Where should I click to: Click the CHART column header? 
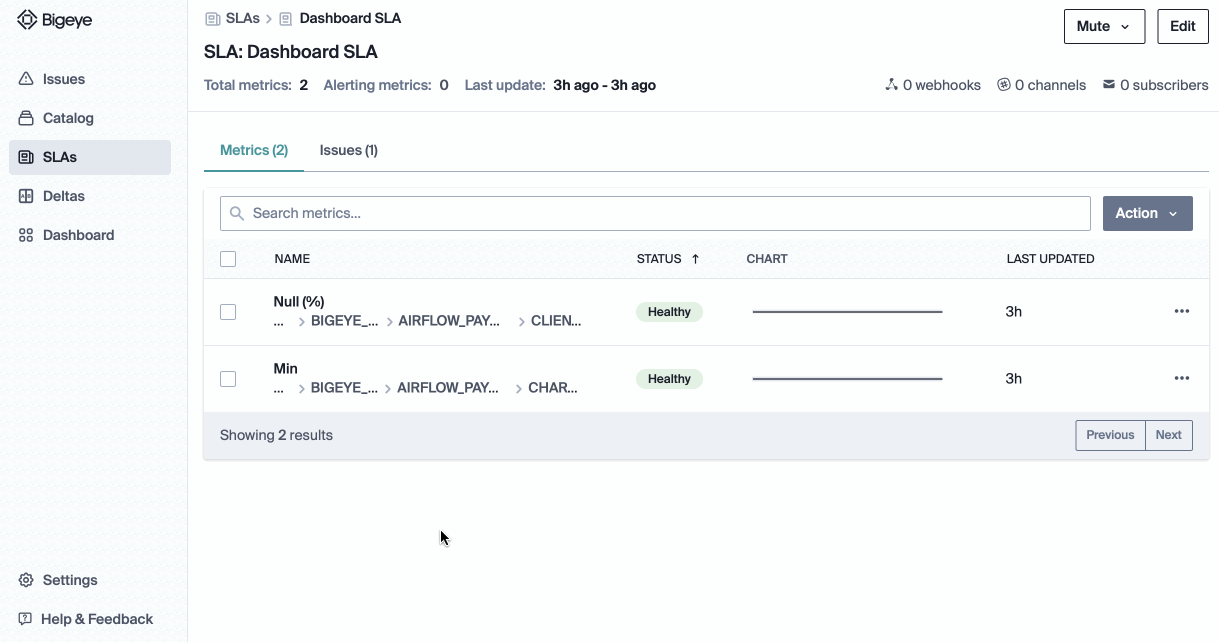(767, 259)
